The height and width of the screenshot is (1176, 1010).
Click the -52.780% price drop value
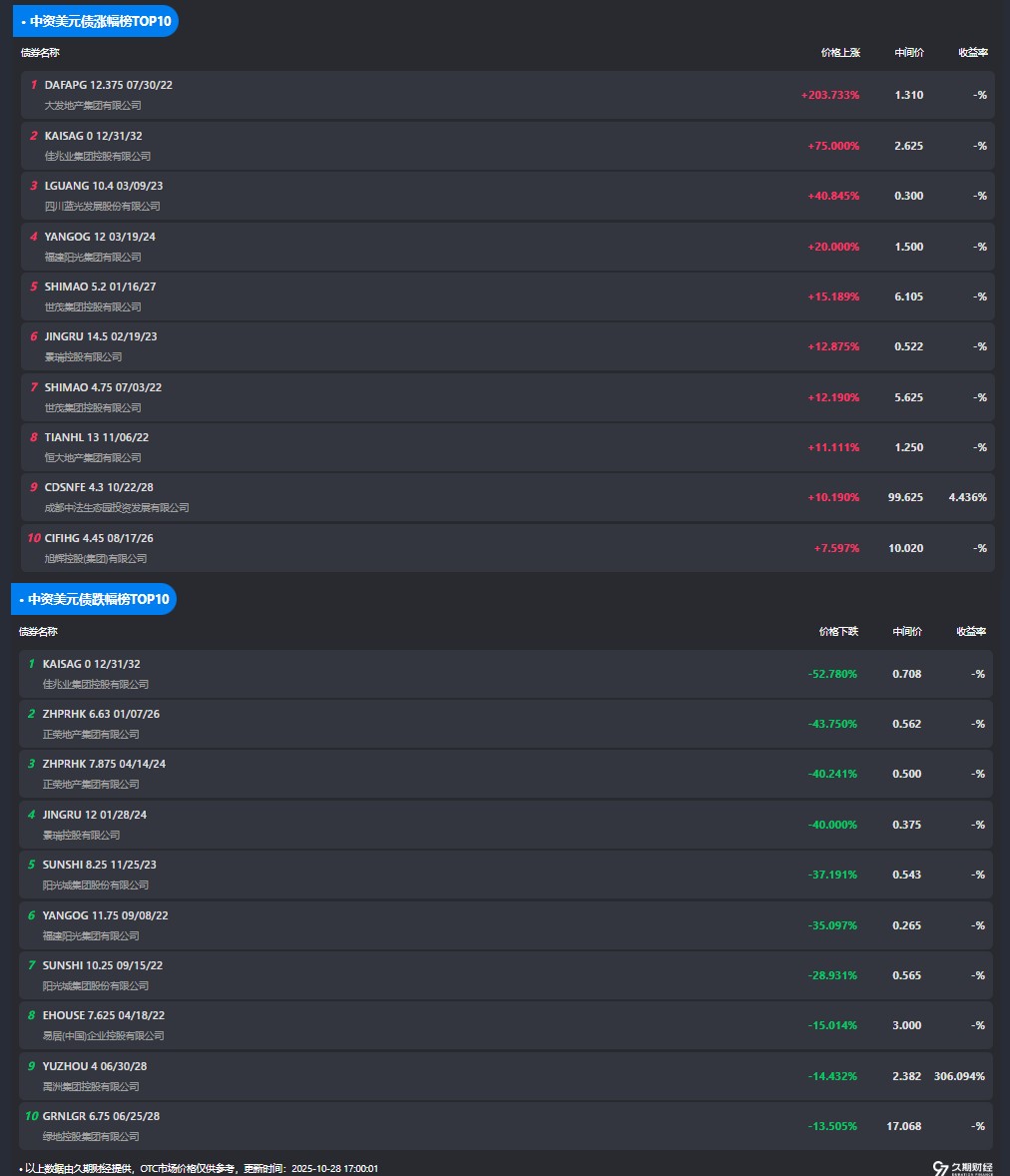pos(832,674)
